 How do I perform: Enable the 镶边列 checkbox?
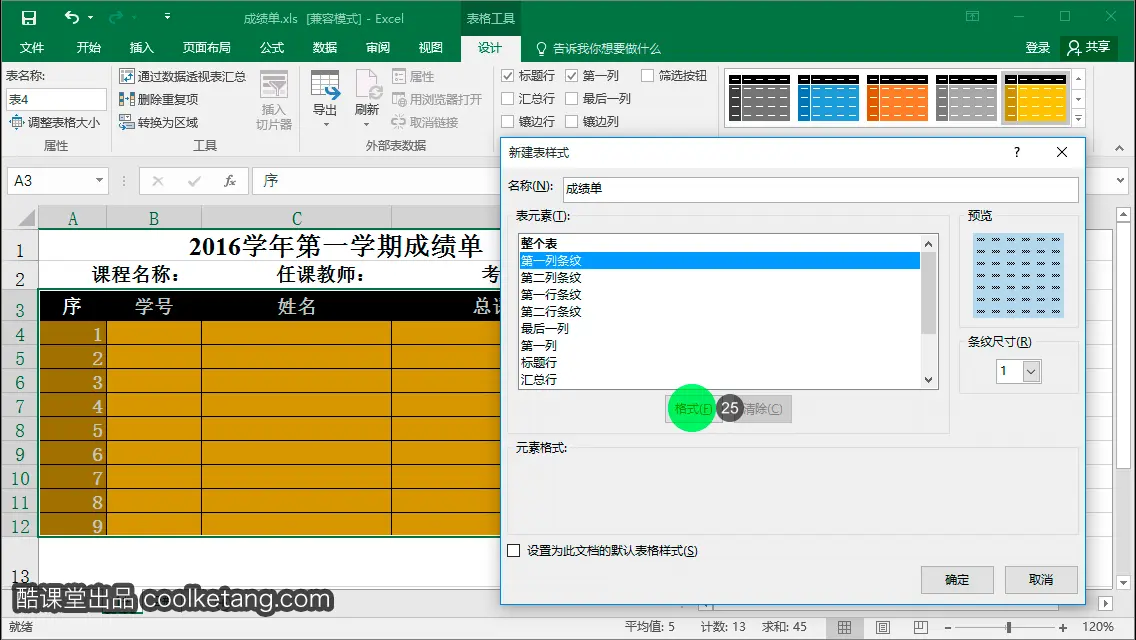(572, 122)
